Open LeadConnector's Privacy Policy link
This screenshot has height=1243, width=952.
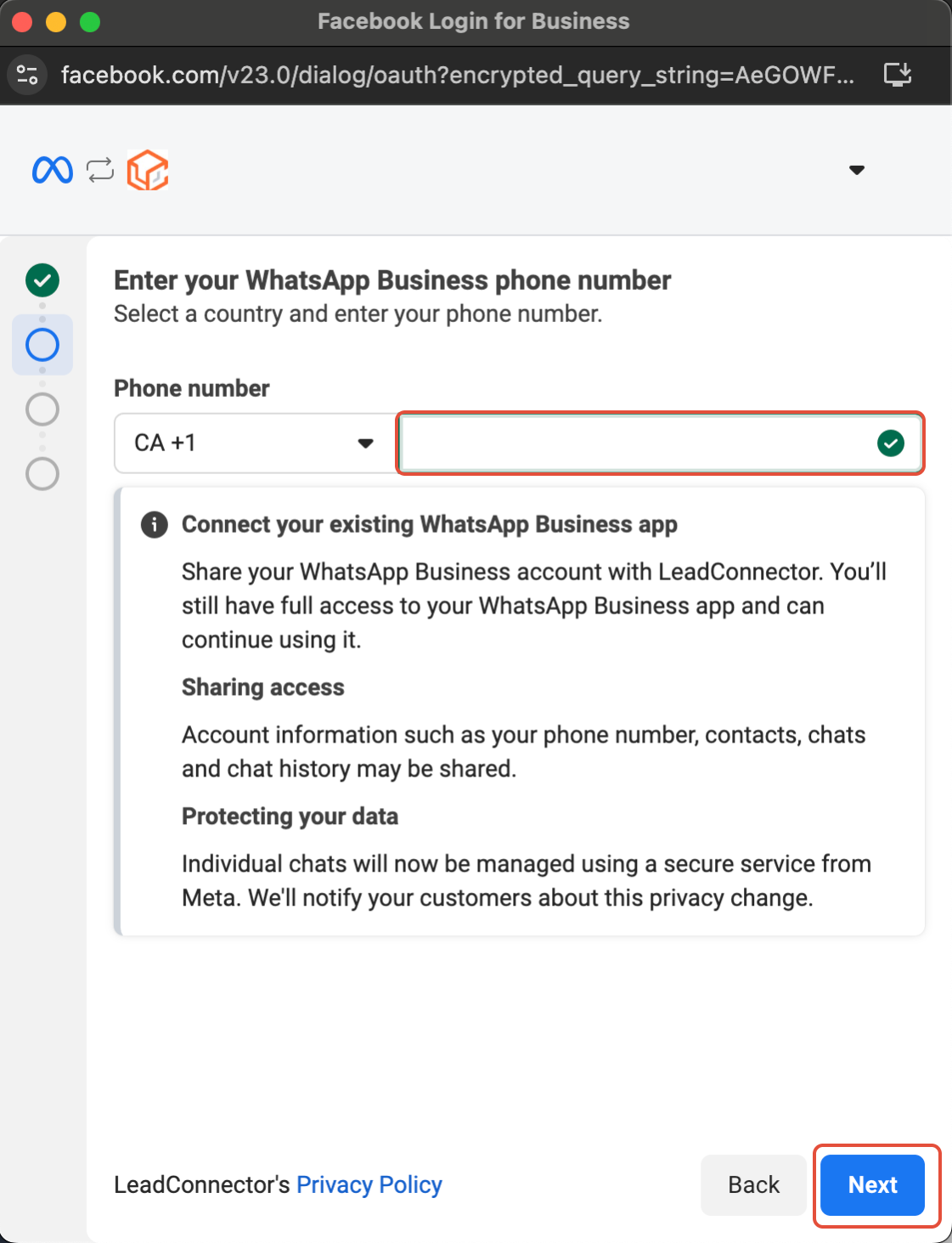[369, 1184]
